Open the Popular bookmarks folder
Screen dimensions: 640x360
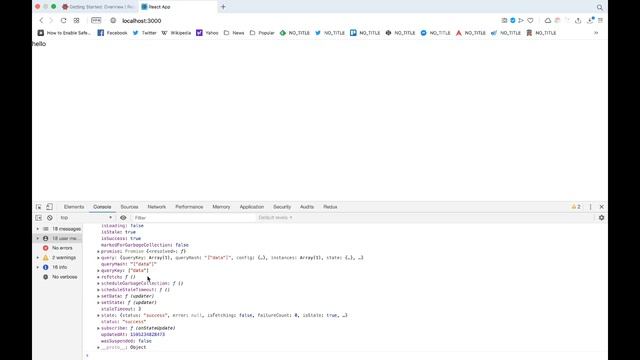point(262,33)
